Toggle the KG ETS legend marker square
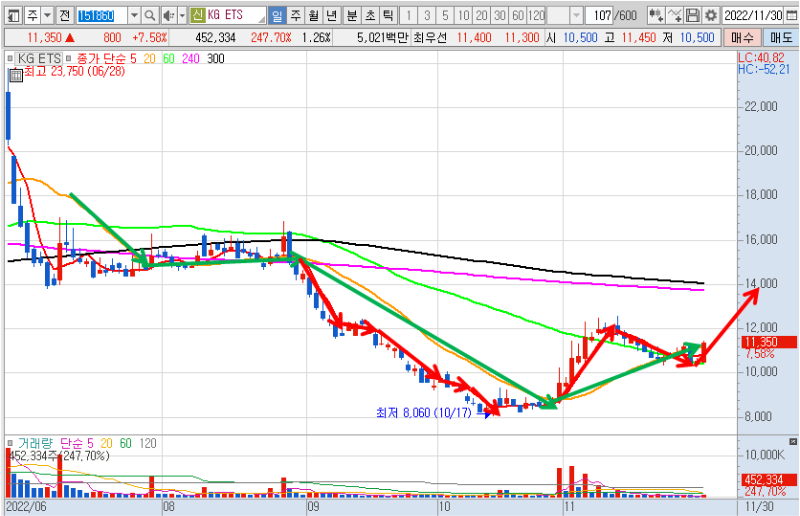The width and height of the screenshot is (800, 516). [10, 59]
